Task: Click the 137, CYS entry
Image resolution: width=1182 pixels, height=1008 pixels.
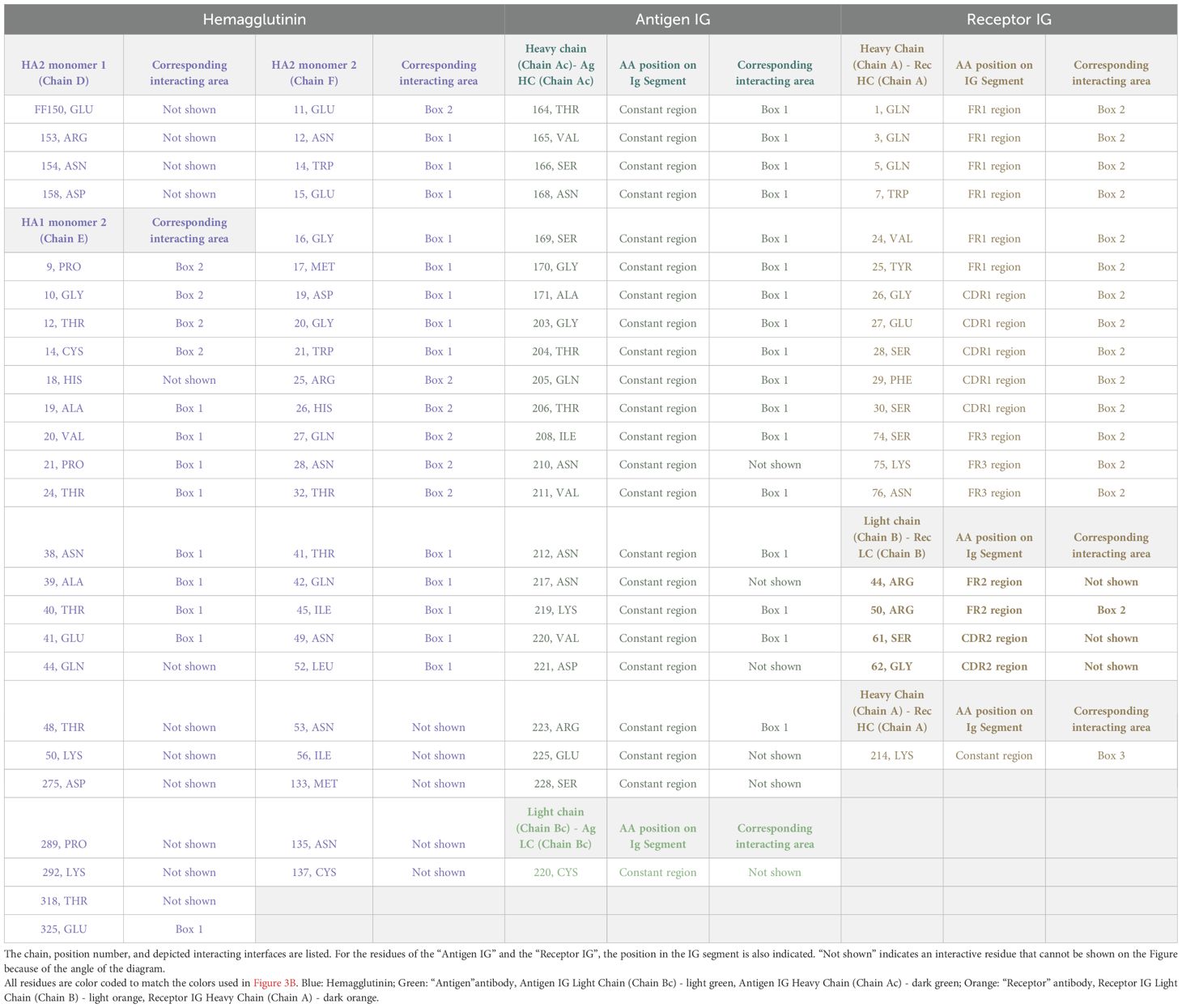Action: pyautogui.click(x=314, y=873)
